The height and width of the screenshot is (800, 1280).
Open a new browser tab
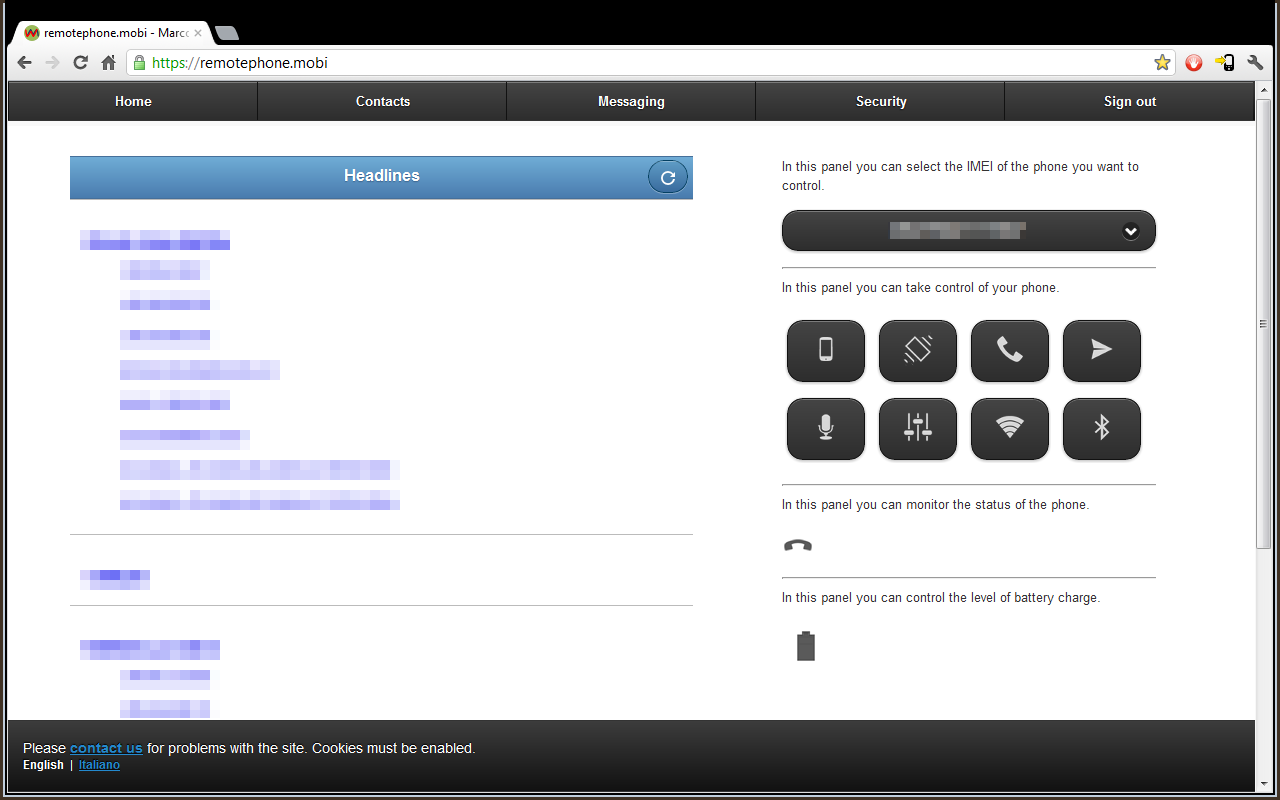tap(227, 33)
